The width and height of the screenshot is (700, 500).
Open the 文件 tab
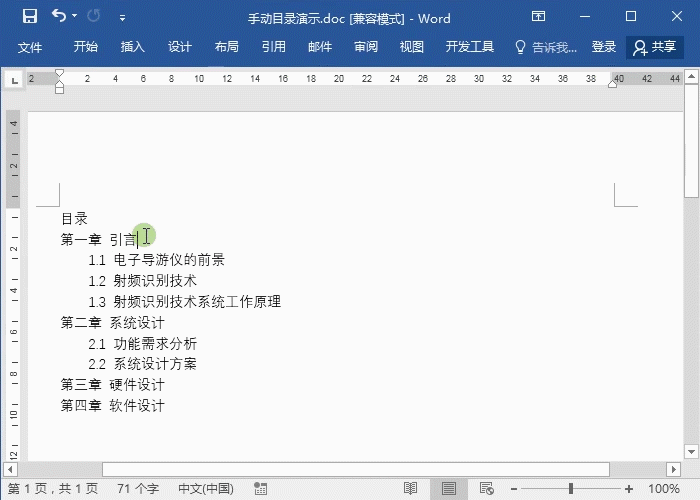[x=30, y=47]
